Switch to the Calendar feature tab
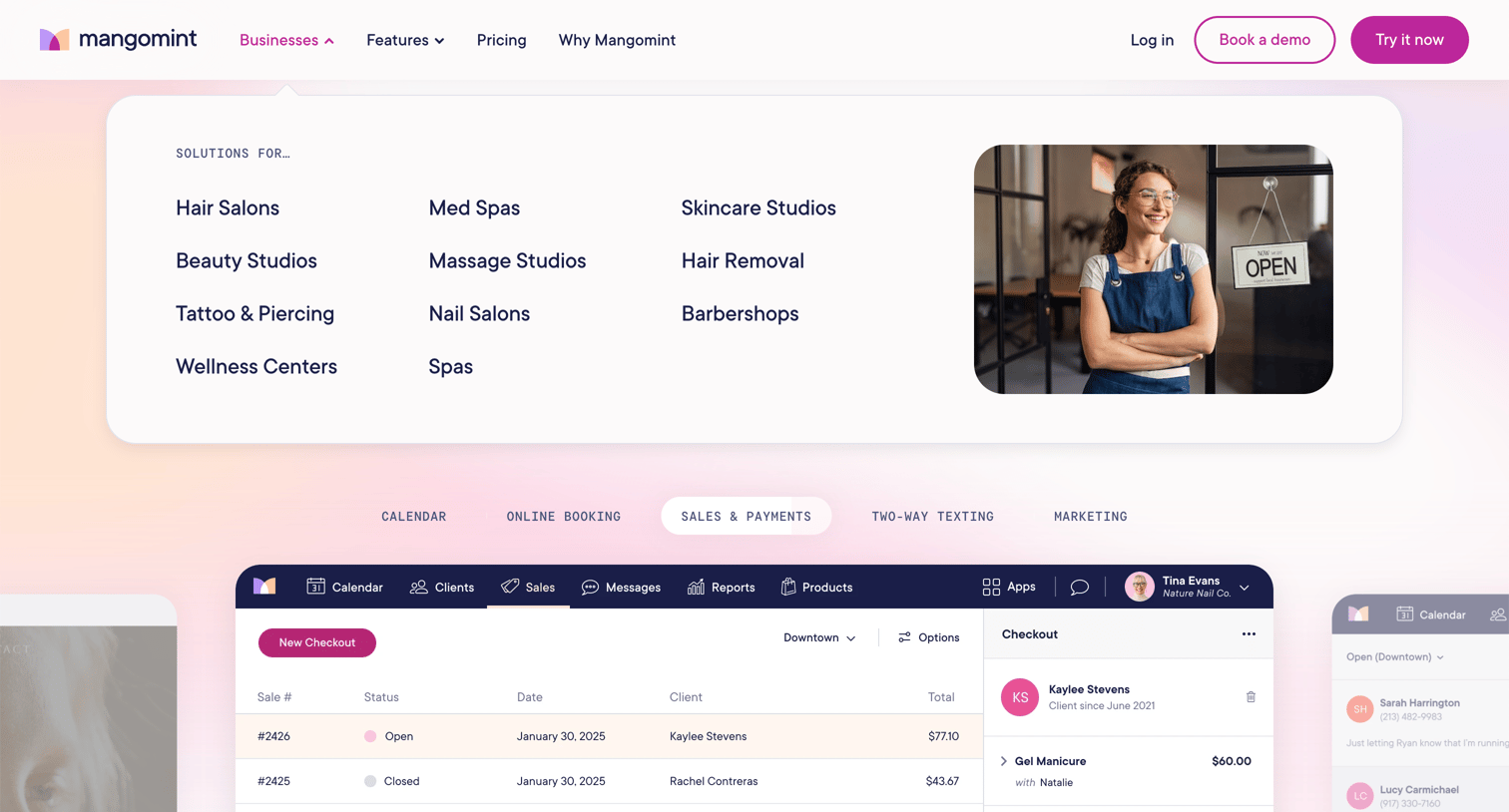The image size is (1509, 812). 414,516
